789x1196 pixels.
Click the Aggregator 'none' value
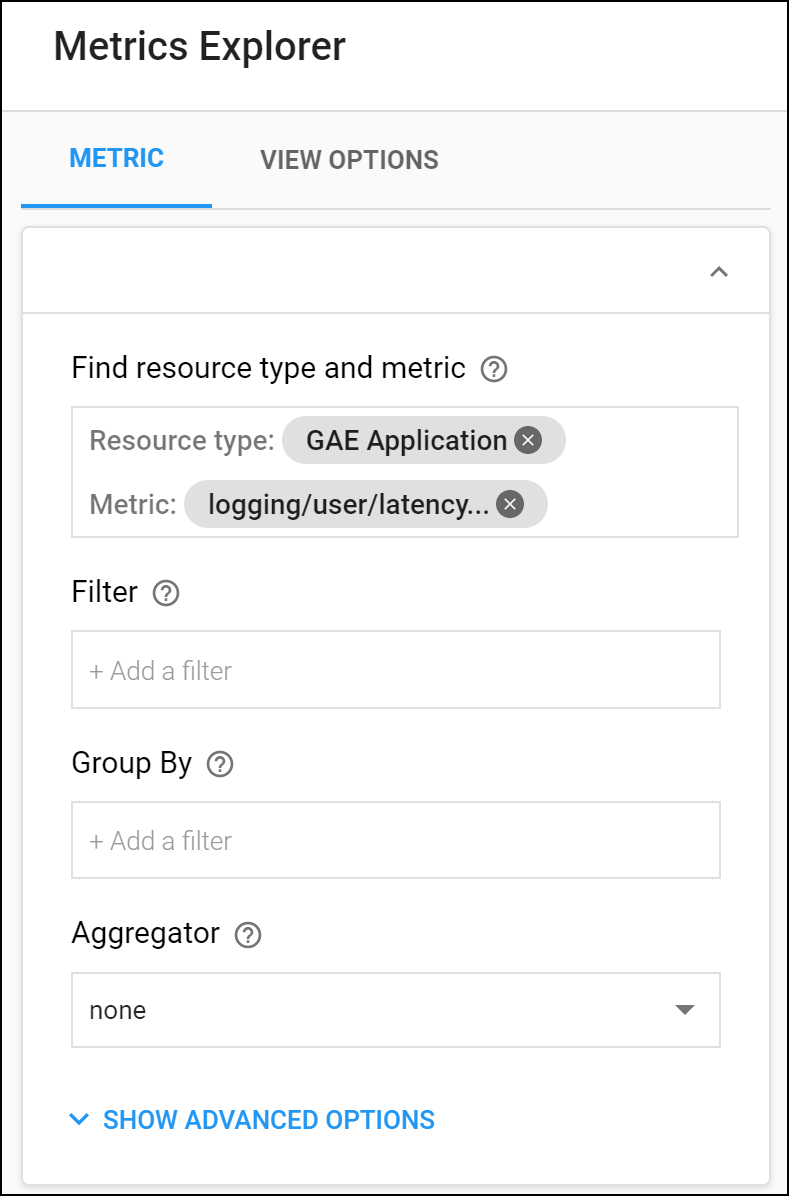coord(118,1010)
